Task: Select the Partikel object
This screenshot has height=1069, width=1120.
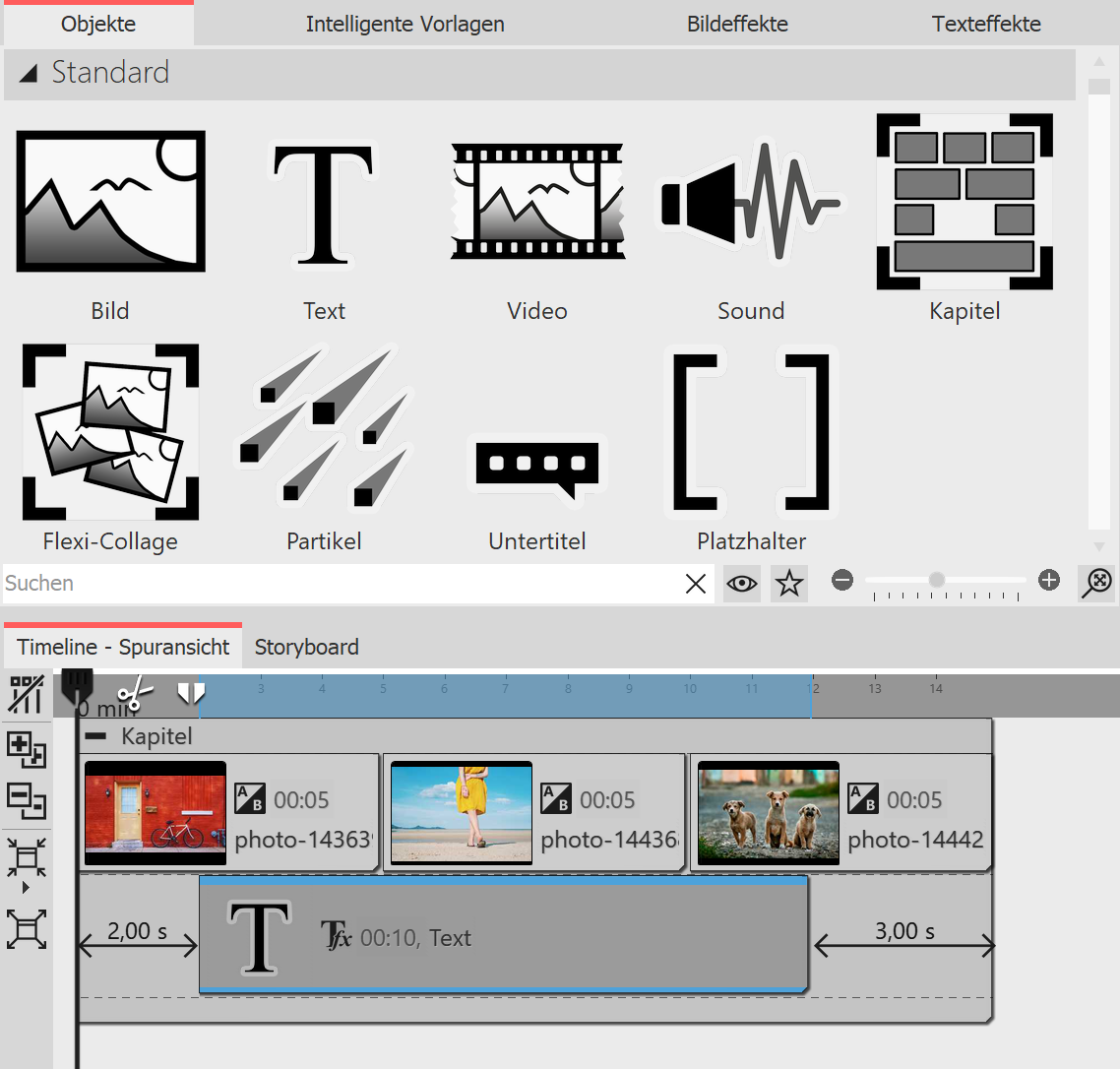Action: (324, 431)
